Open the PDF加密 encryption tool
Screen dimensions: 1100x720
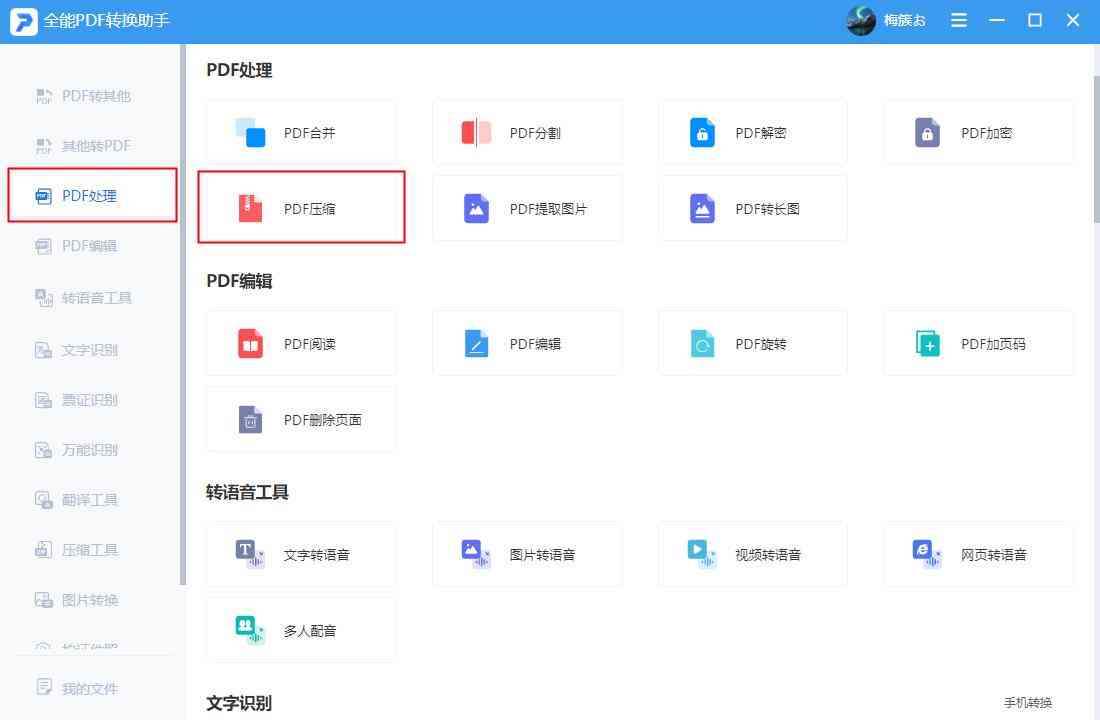pyautogui.click(x=978, y=131)
